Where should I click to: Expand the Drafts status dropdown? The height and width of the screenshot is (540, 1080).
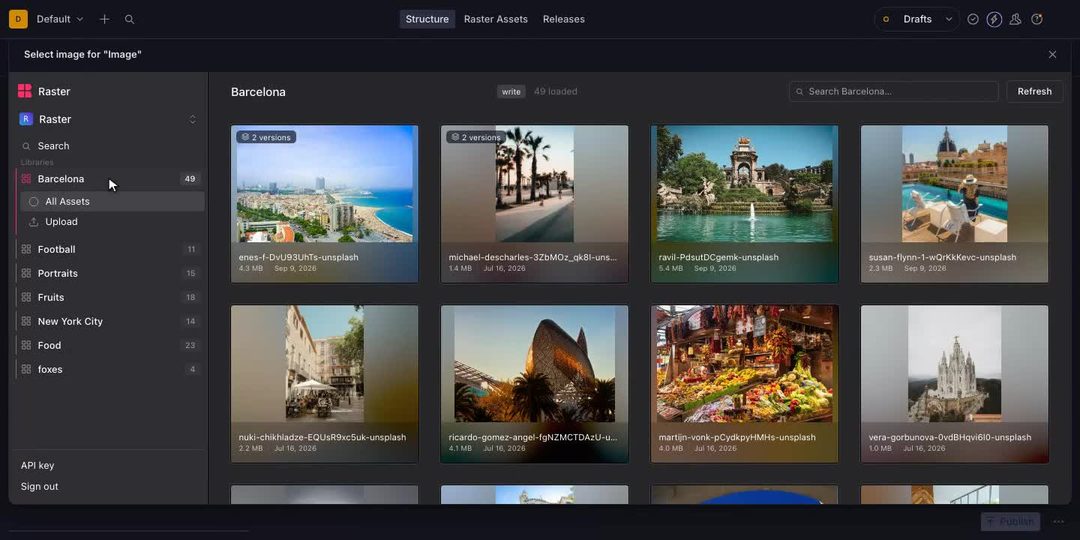(x=917, y=19)
